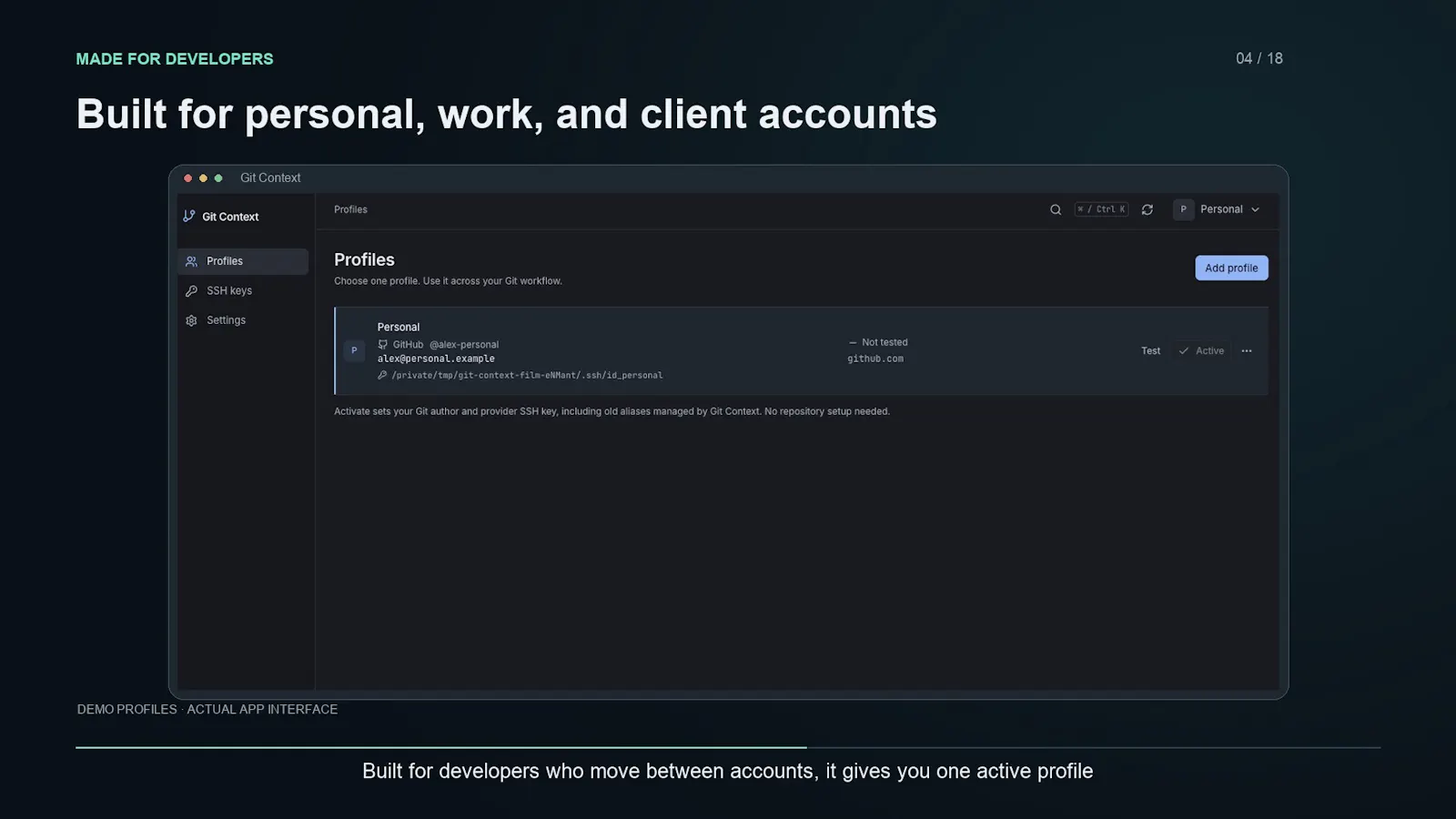This screenshot has width=1456, height=819.
Task: Click the alex@personal.example email text
Action: click(436, 359)
